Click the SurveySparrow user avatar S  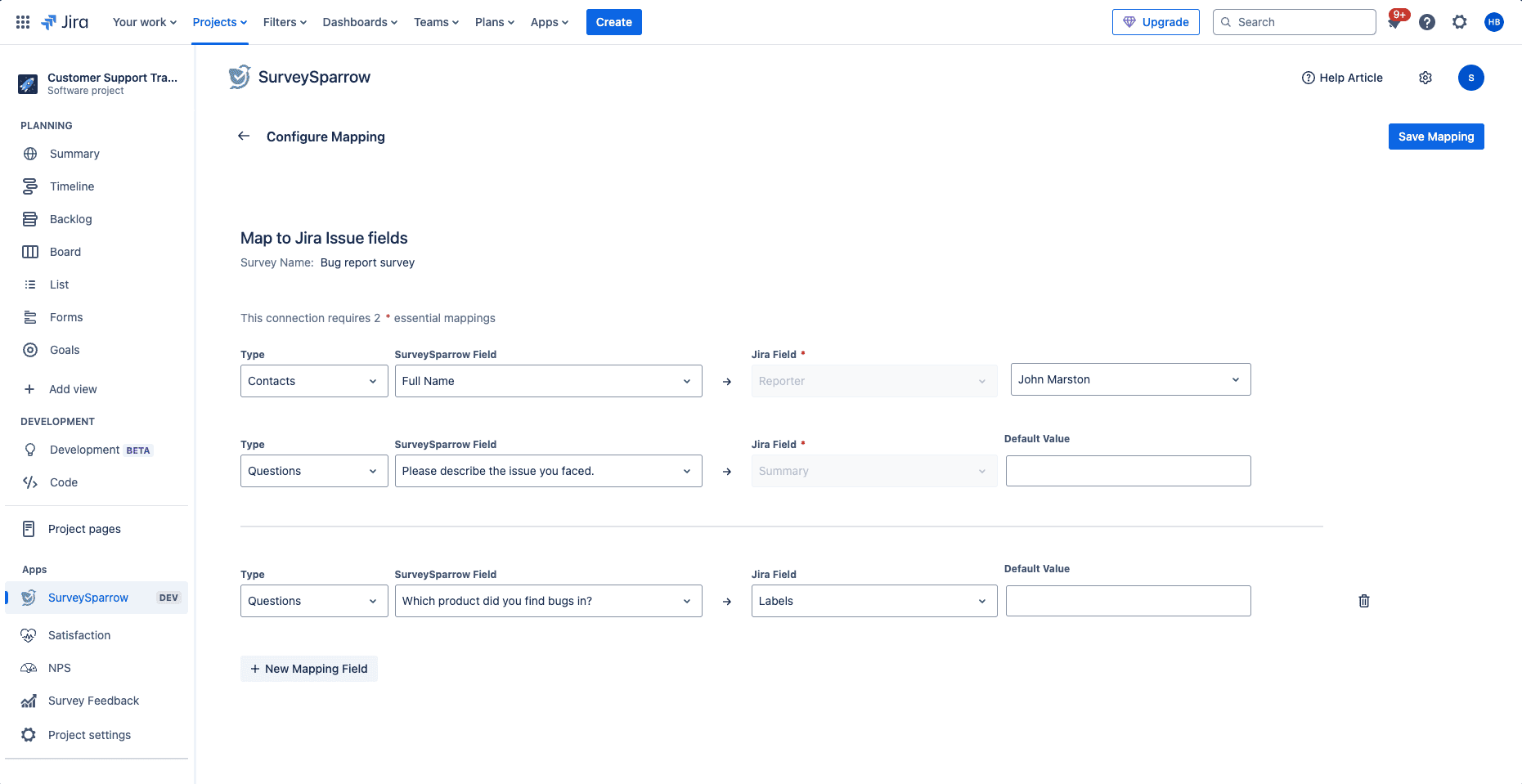pyautogui.click(x=1470, y=78)
